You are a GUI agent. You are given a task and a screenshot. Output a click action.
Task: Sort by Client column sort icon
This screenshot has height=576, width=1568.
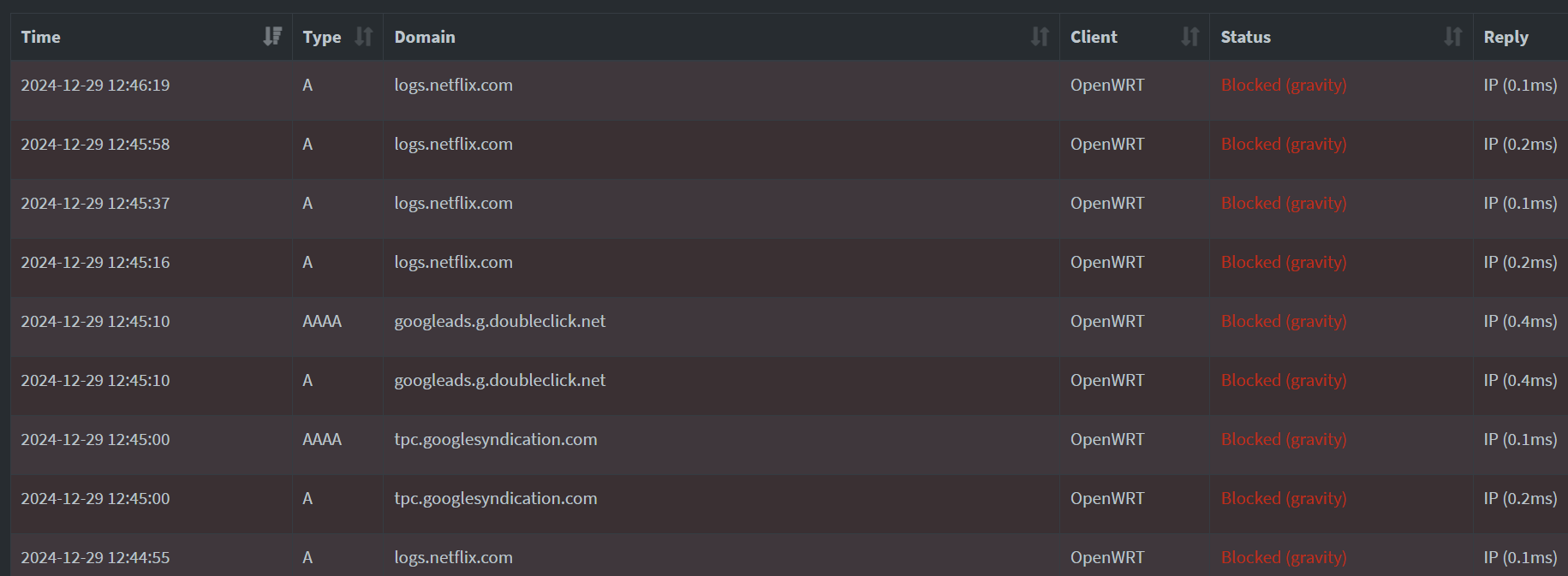pyautogui.click(x=1190, y=36)
